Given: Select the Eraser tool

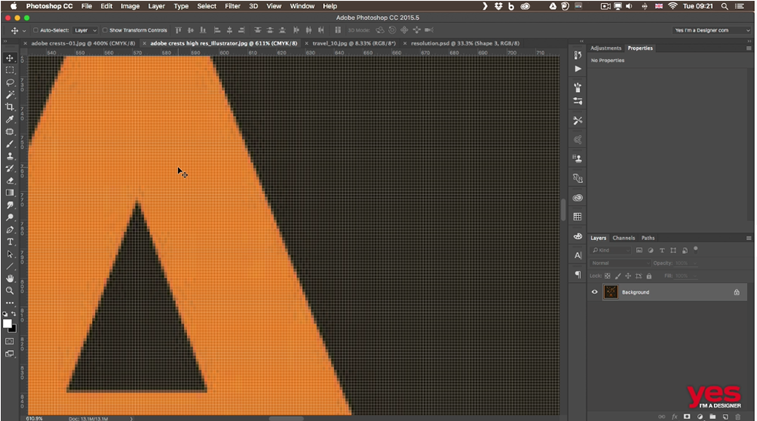Looking at the screenshot, I should click(x=10, y=181).
